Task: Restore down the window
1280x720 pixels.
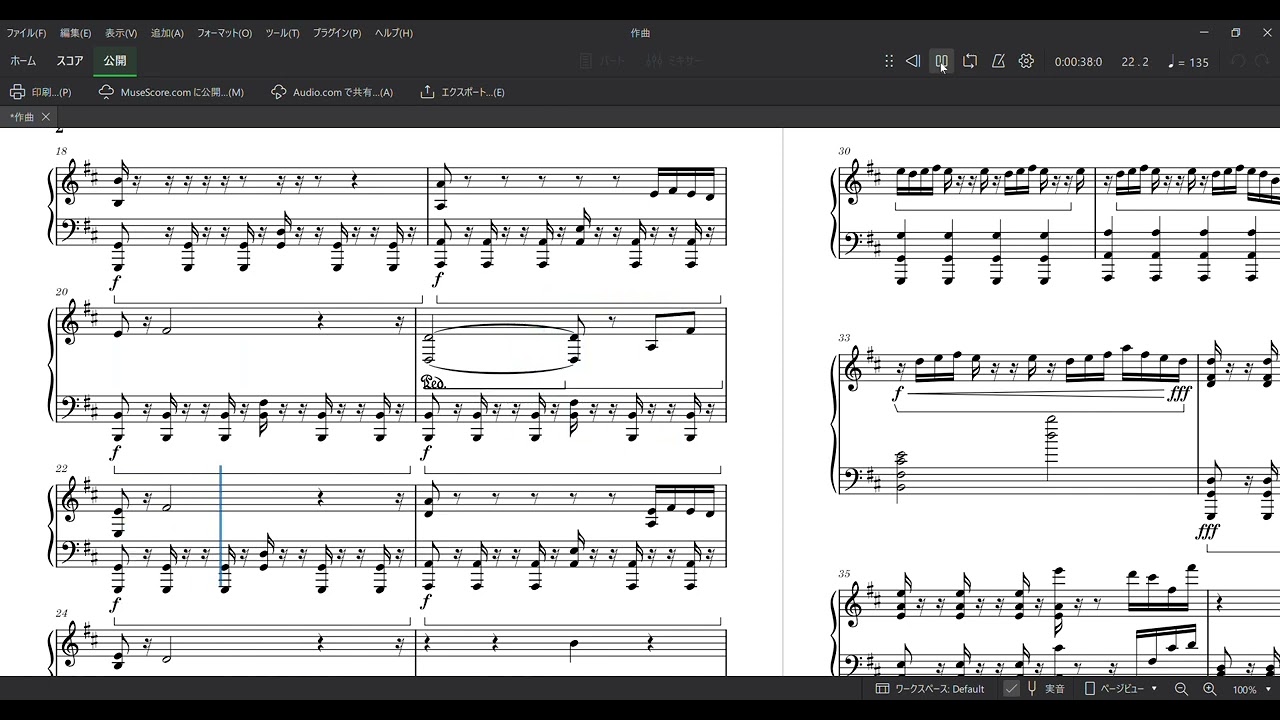Action: 1235,33
